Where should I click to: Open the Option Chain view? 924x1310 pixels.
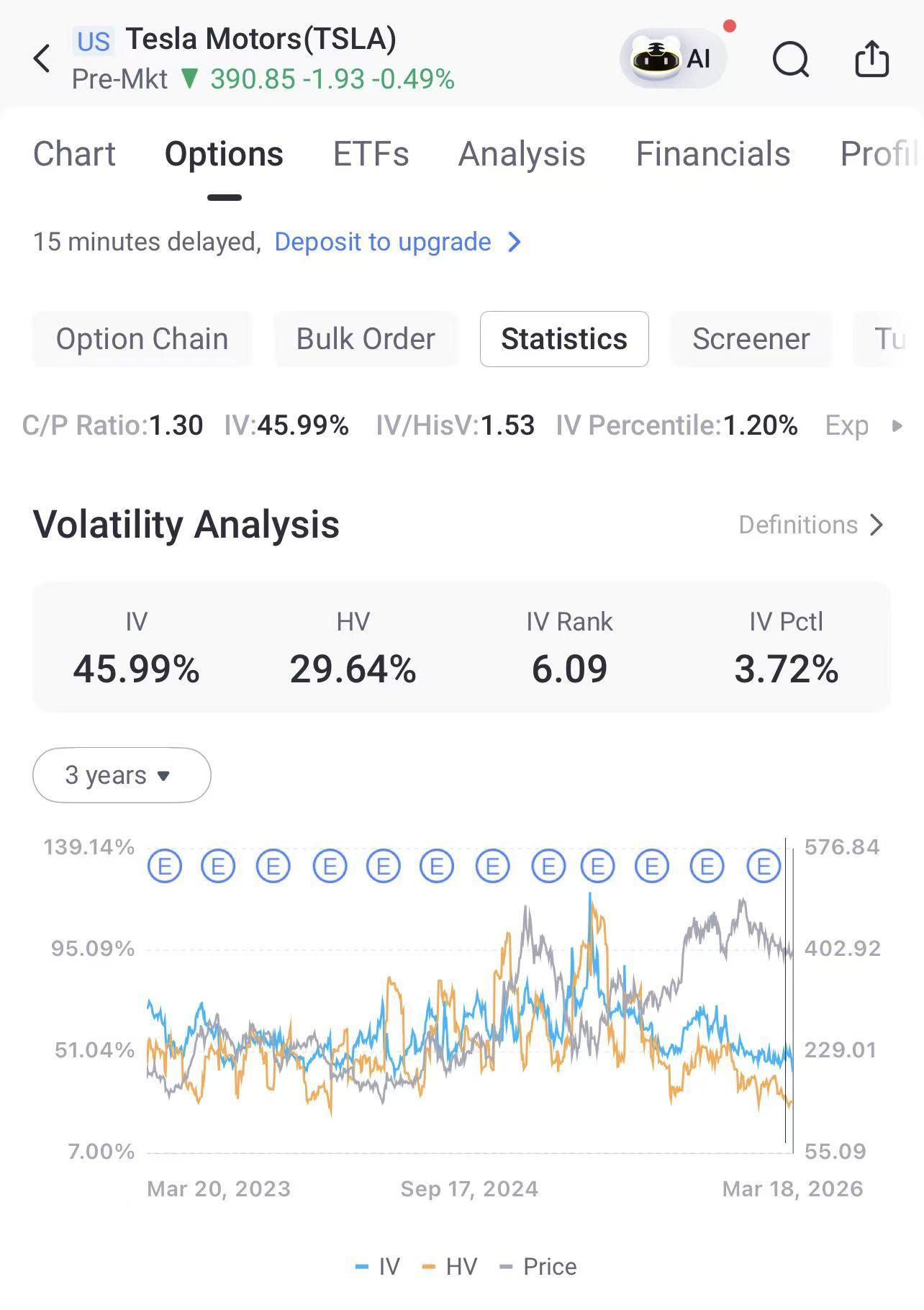click(x=142, y=339)
